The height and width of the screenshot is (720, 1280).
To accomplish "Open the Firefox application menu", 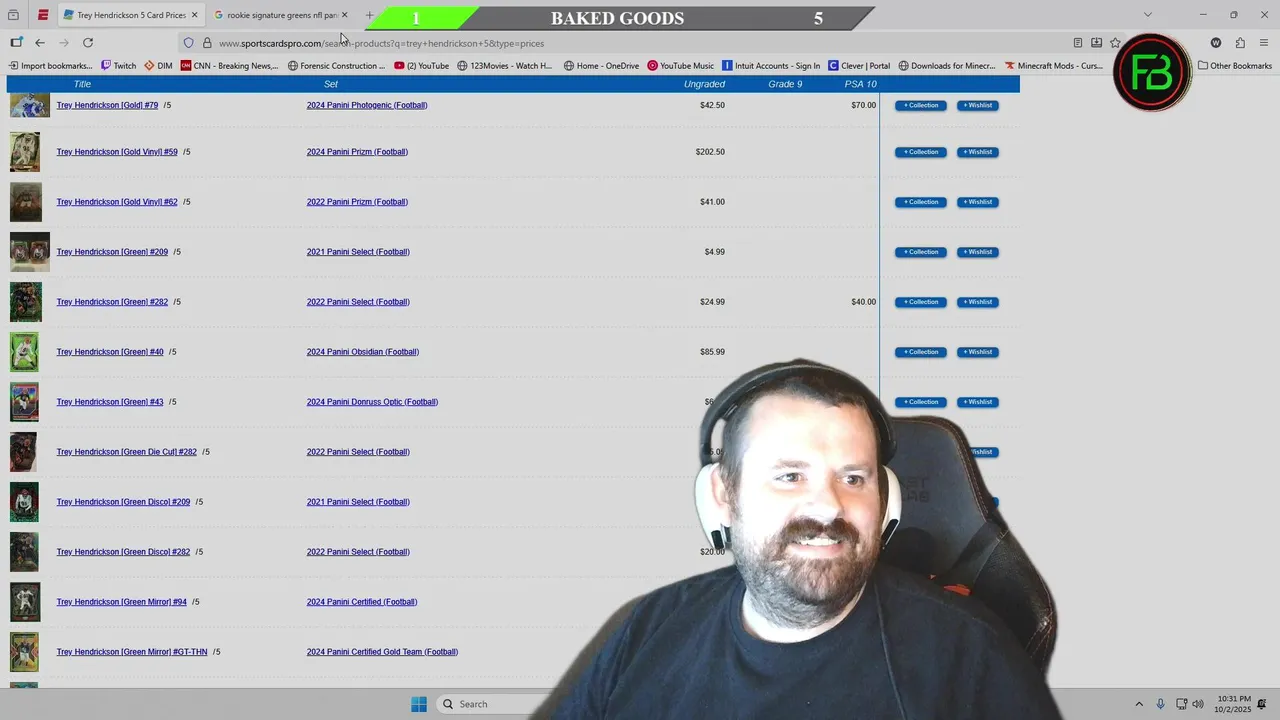I will [1264, 43].
